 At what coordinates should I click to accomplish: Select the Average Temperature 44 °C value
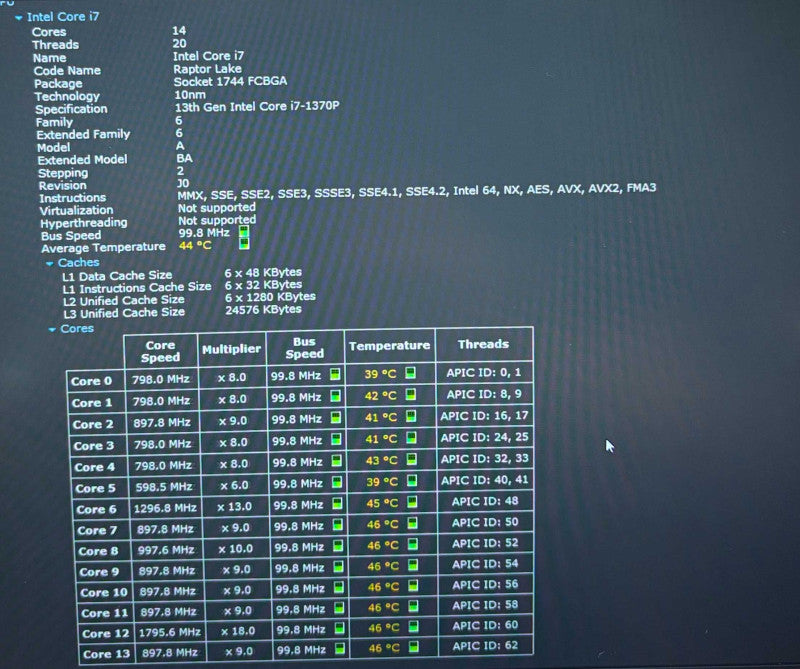click(x=195, y=245)
